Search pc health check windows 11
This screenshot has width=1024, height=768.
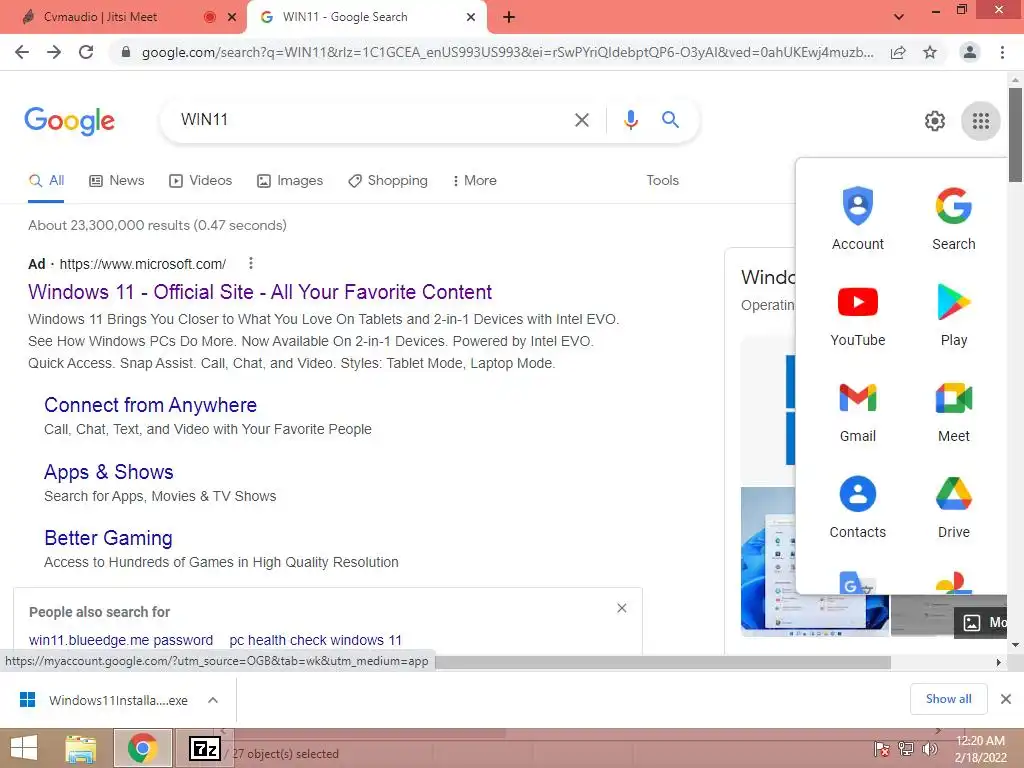pos(315,640)
